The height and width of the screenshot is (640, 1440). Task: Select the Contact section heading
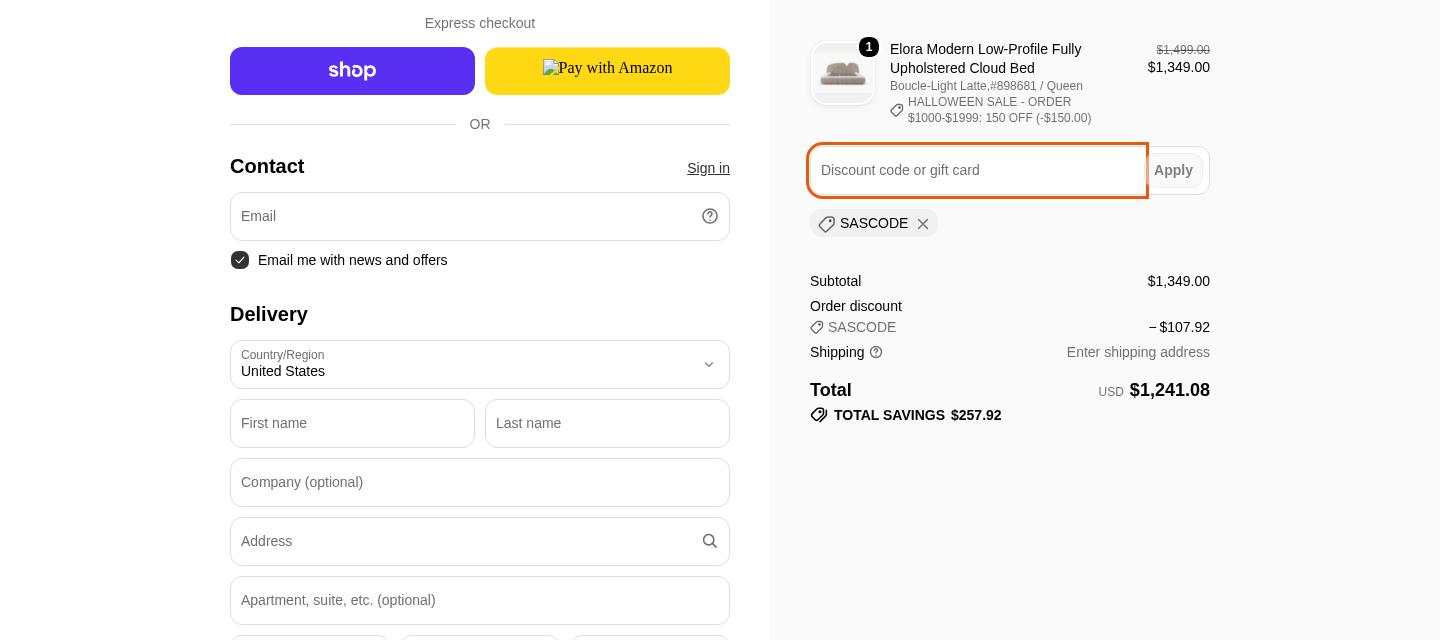(x=267, y=166)
